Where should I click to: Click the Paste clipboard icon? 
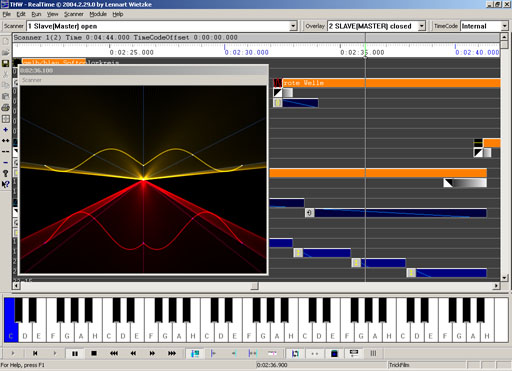(x=5, y=96)
